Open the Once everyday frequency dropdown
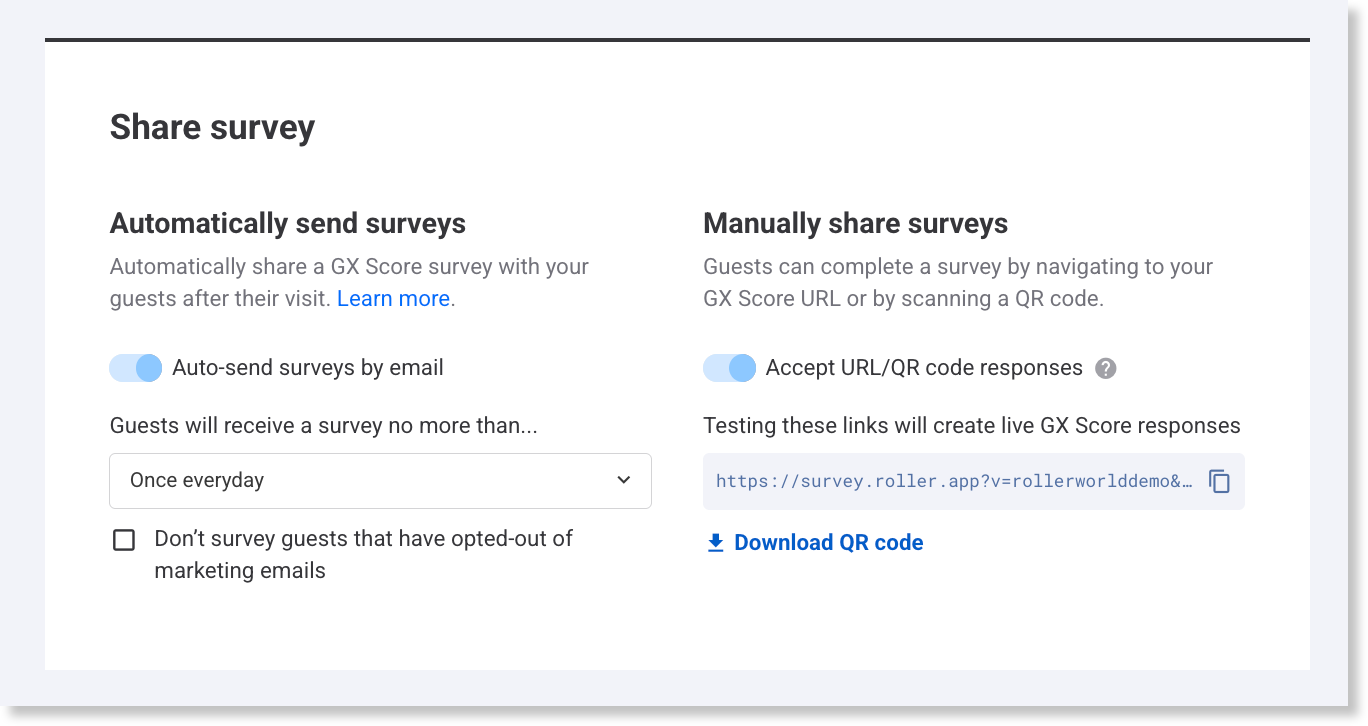The height and width of the screenshot is (726, 1368). click(x=380, y=480)
